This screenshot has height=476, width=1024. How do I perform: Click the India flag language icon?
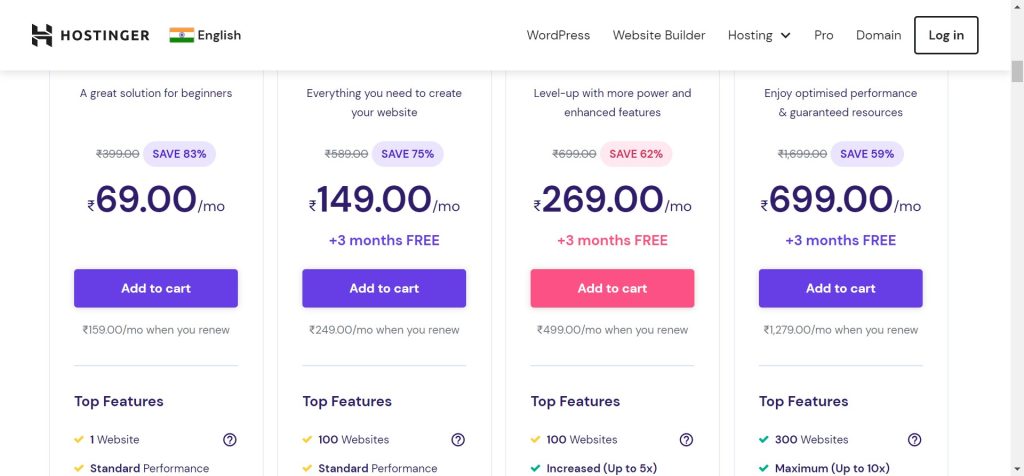(x=181, y=35)
